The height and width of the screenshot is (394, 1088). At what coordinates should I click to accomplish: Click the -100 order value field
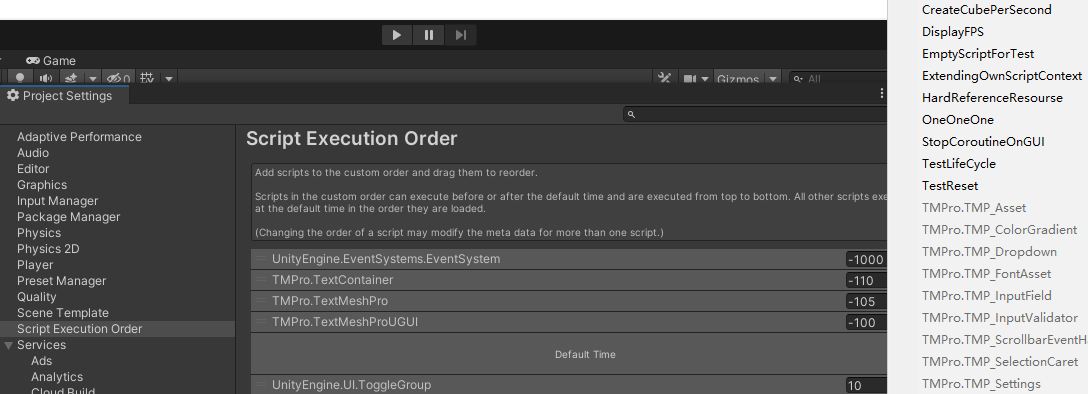pyautogui.click(x=866, y=322)
